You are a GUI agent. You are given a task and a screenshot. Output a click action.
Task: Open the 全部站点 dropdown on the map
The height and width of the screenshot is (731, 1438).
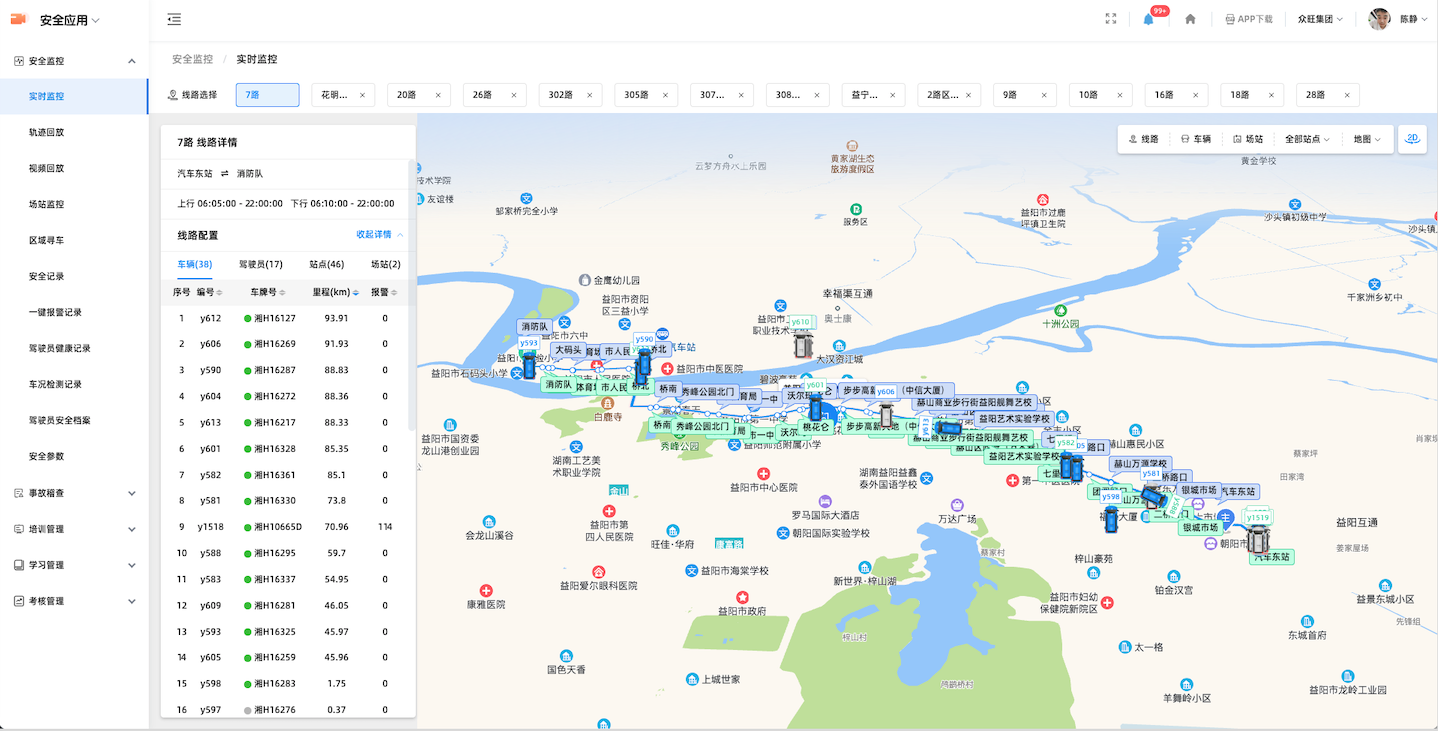pos(1307,139)
